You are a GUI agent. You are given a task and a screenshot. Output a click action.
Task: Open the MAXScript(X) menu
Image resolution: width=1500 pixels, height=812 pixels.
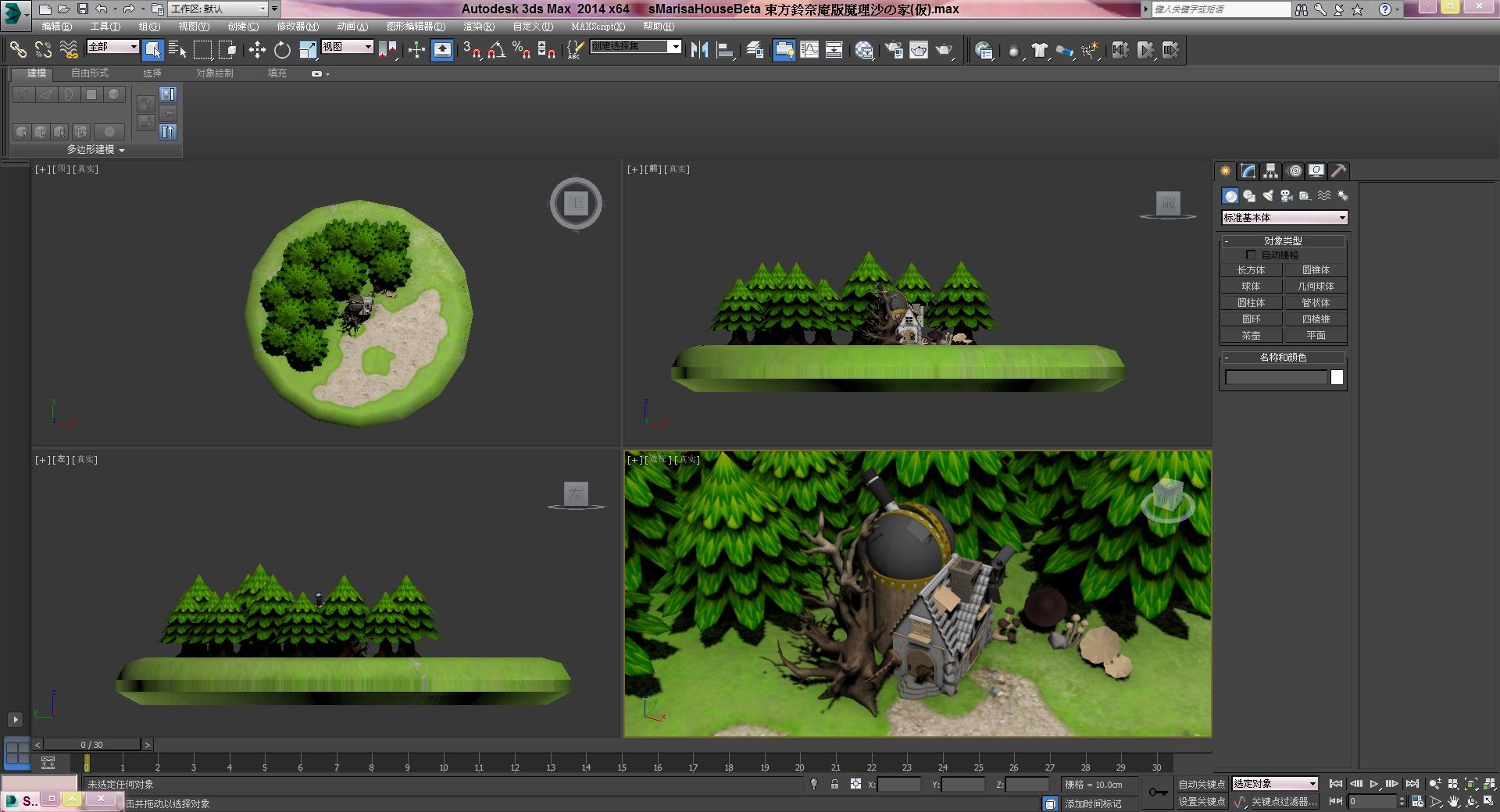tap(598, 27)
